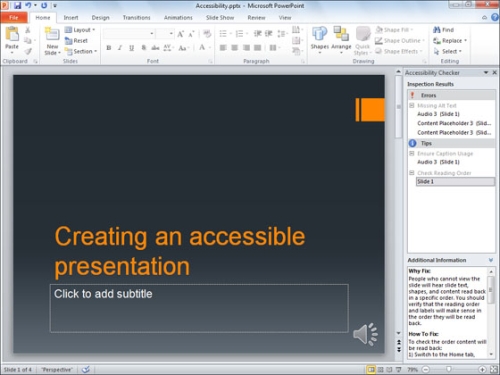Switch to the Review tab
Image resolution: width=500 pixels, height=375 pixels.
point(256,18)
